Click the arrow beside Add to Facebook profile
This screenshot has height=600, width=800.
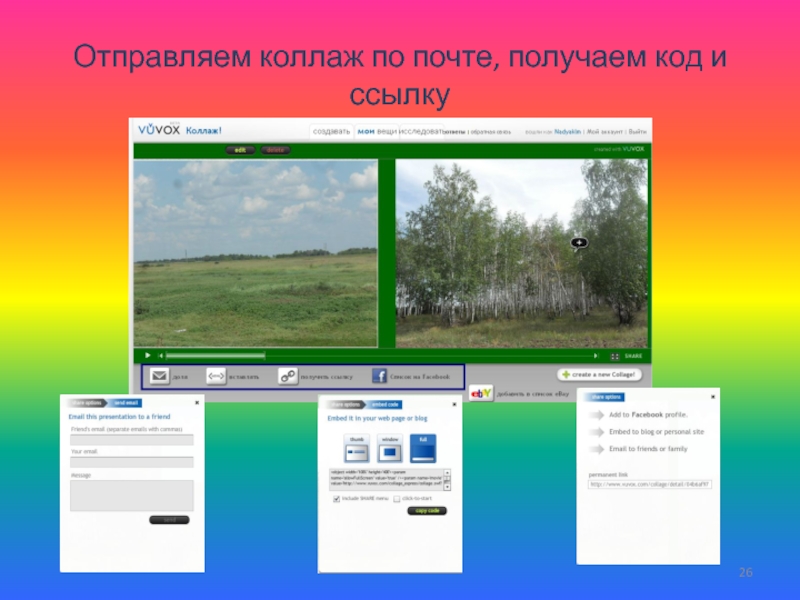coord(596,415)
